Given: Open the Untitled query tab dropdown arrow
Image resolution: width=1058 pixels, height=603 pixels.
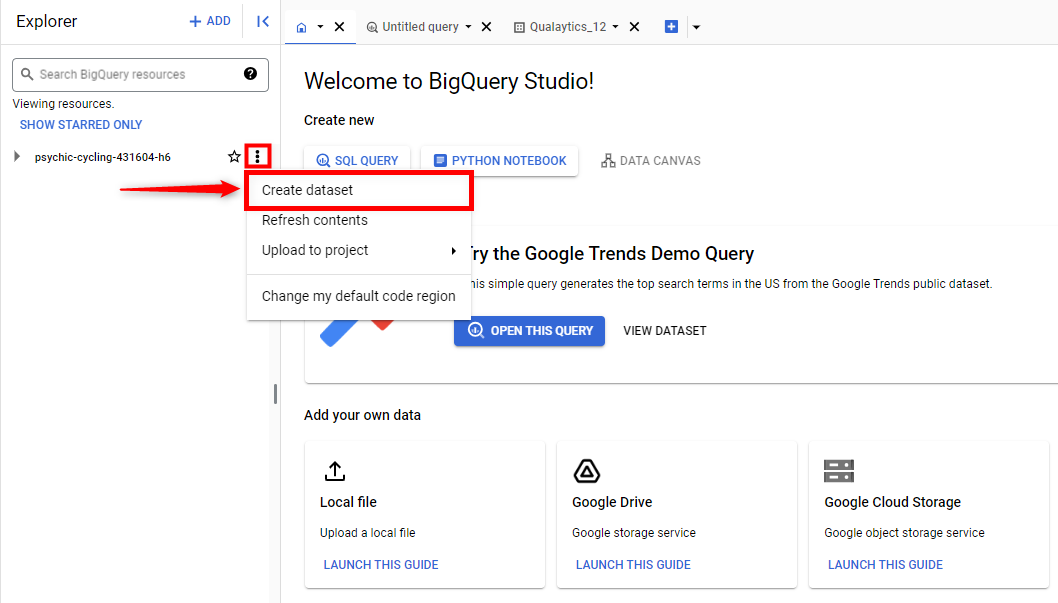Looking at the screenshot, I should coord(468,27).
